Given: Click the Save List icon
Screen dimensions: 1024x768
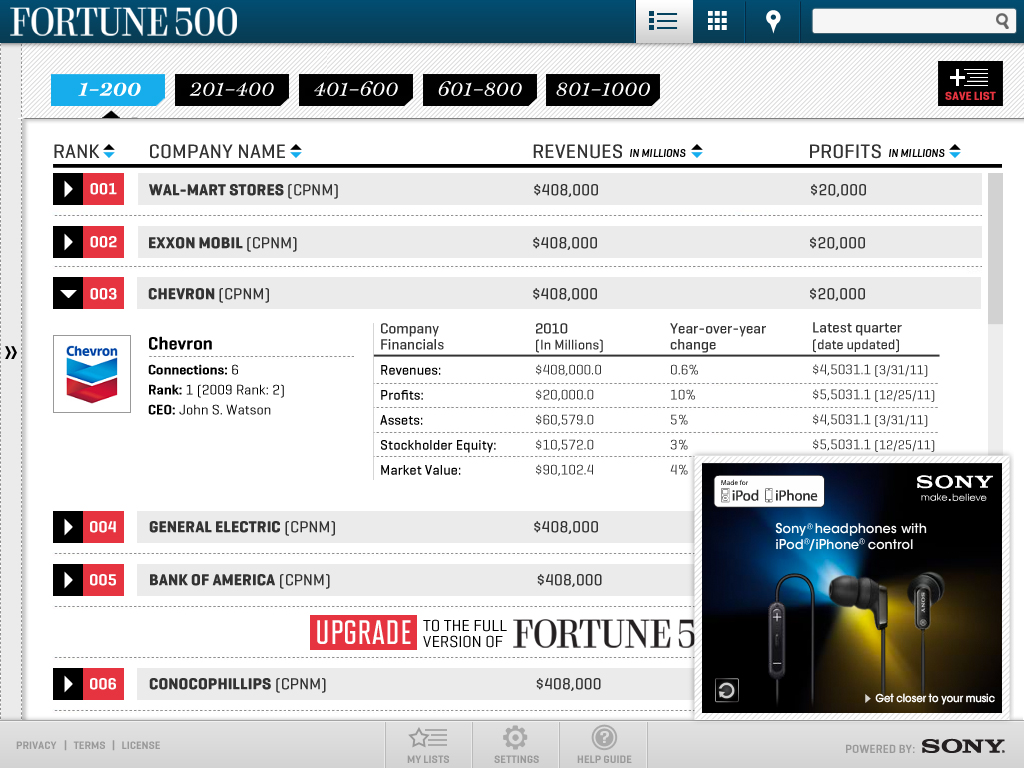Looking at the screenshot, I should pyautogui.click(x=969, y=83).
